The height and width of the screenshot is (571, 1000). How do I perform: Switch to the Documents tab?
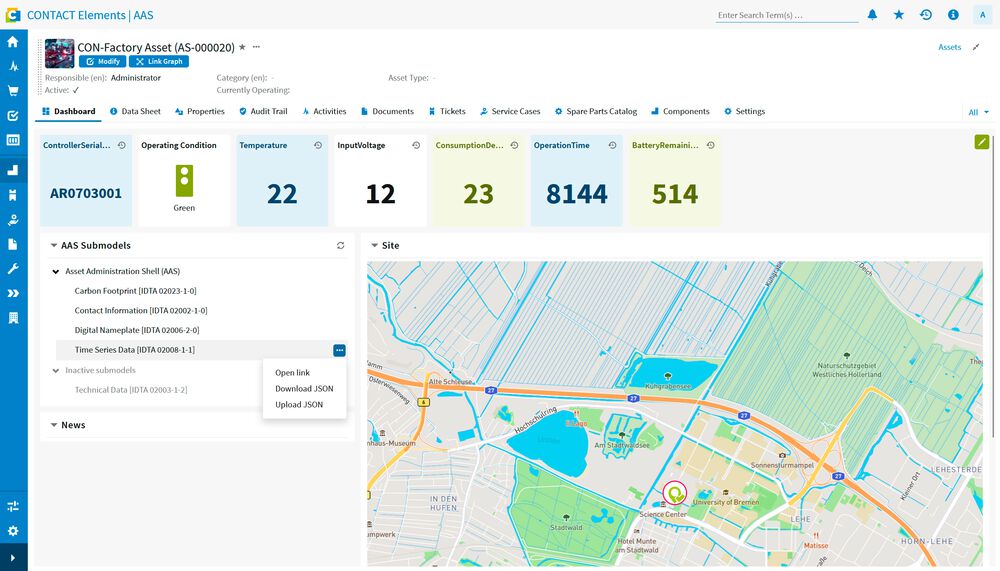click(x=387, y=111)
